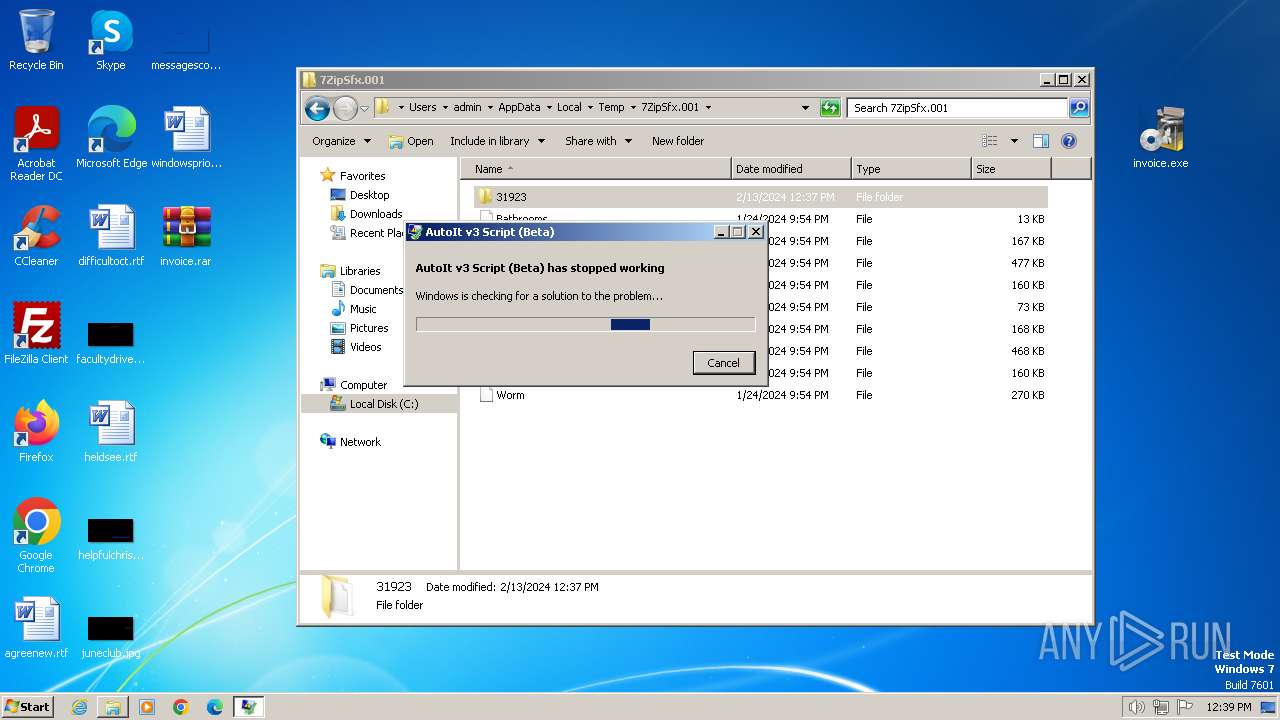Open address bar history dropdown
The image size is (1280, 720).
[805, 108]
